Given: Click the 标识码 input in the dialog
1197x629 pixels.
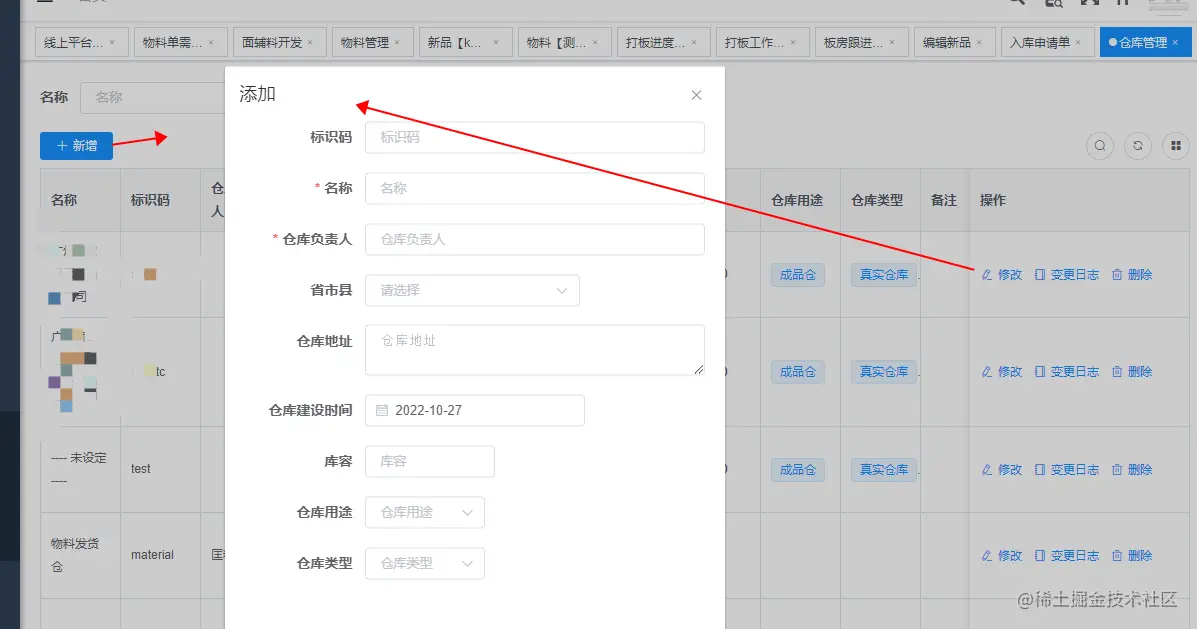Looking at the screenshot, I should pyautogui.click(x=534, y=137).
